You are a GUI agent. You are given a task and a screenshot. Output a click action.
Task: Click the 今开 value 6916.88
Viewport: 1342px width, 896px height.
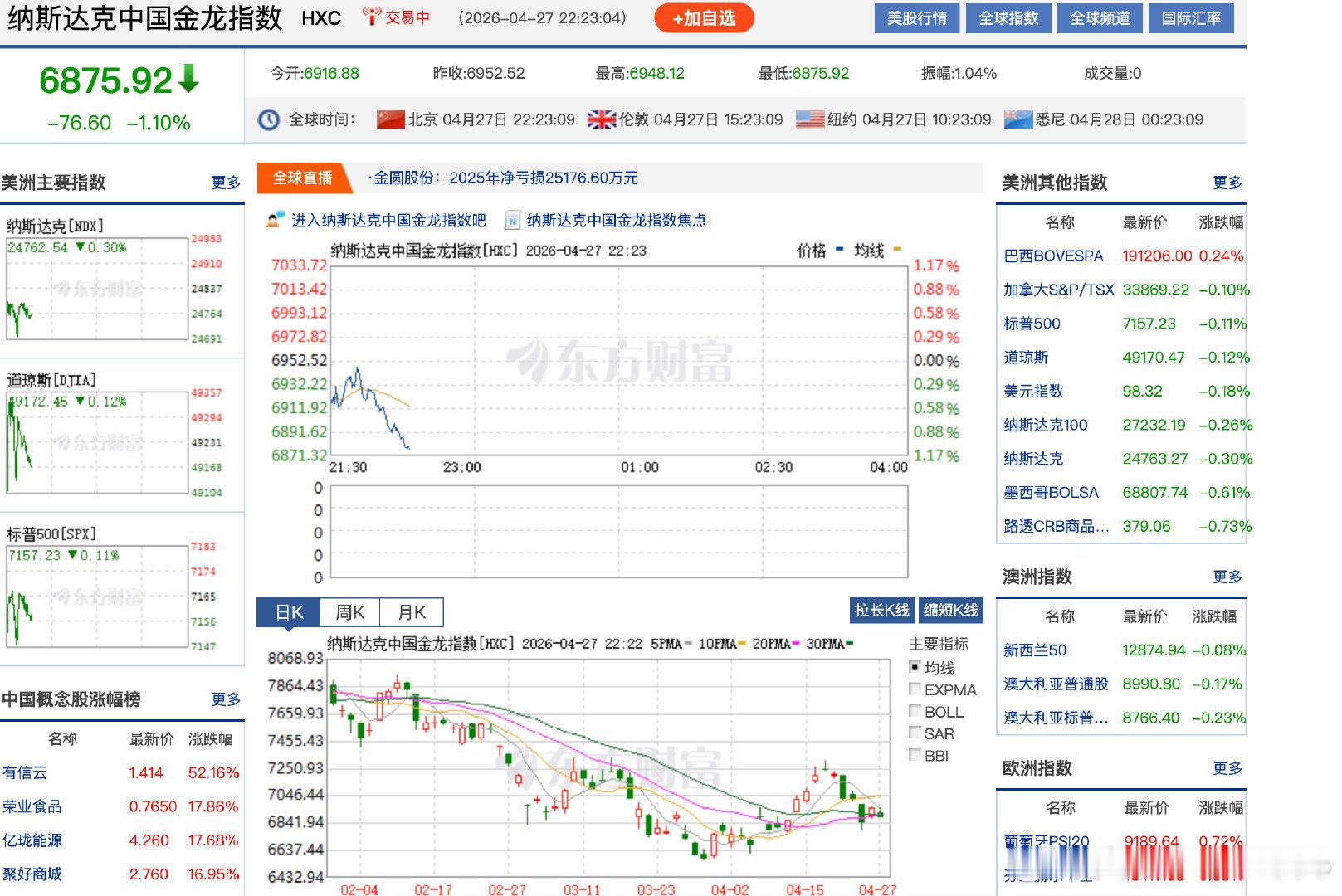click(332, 73)
